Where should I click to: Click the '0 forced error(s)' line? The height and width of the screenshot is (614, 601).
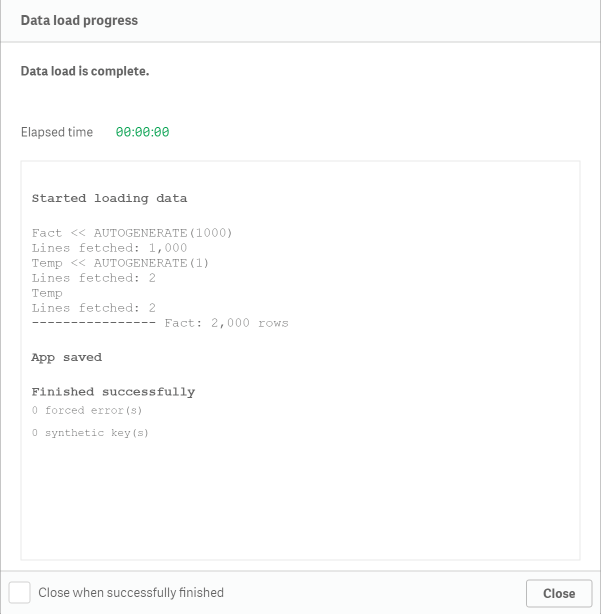[x=87, y=410]
